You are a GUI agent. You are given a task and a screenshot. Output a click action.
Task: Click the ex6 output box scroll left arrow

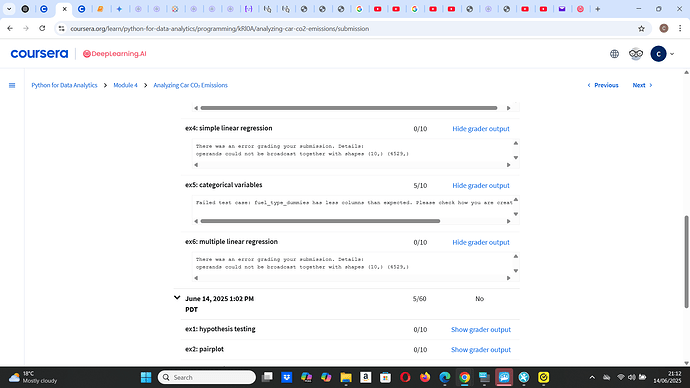[196, 278]
